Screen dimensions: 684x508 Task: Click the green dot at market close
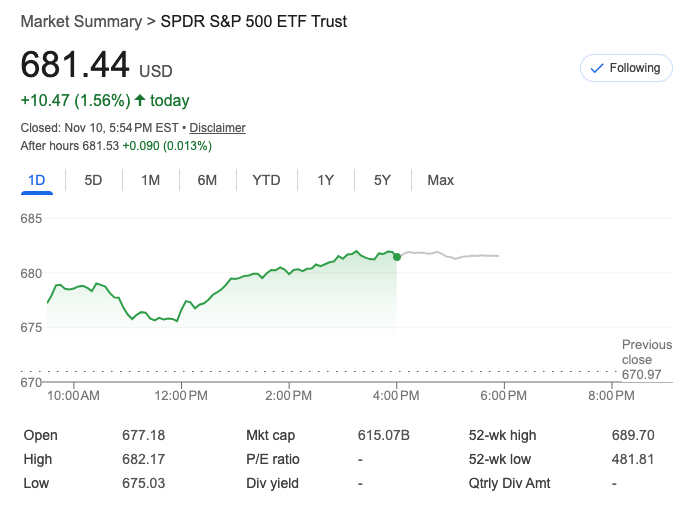[397, 257]
